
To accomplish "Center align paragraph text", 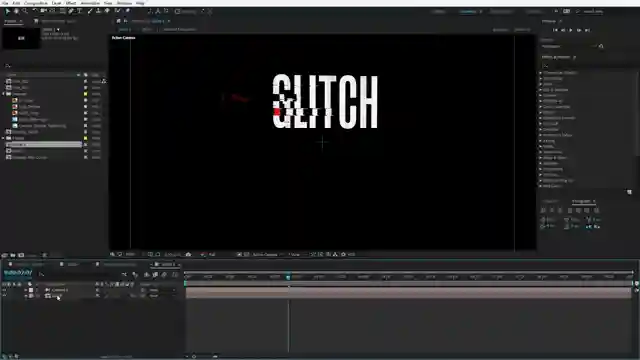I will [x=552, y=210].
